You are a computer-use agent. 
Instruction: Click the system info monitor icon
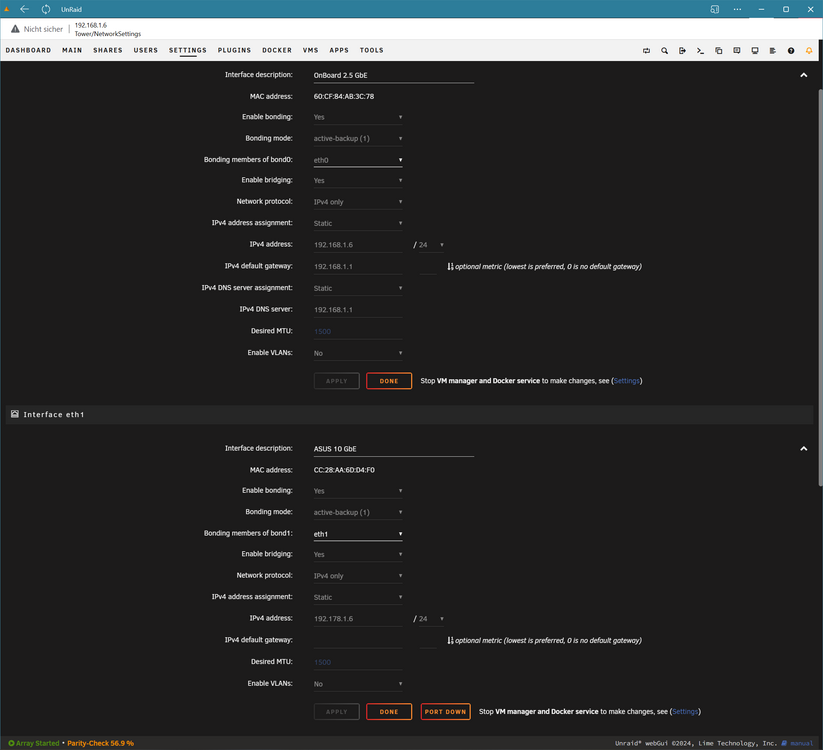[x=755, y=50]
